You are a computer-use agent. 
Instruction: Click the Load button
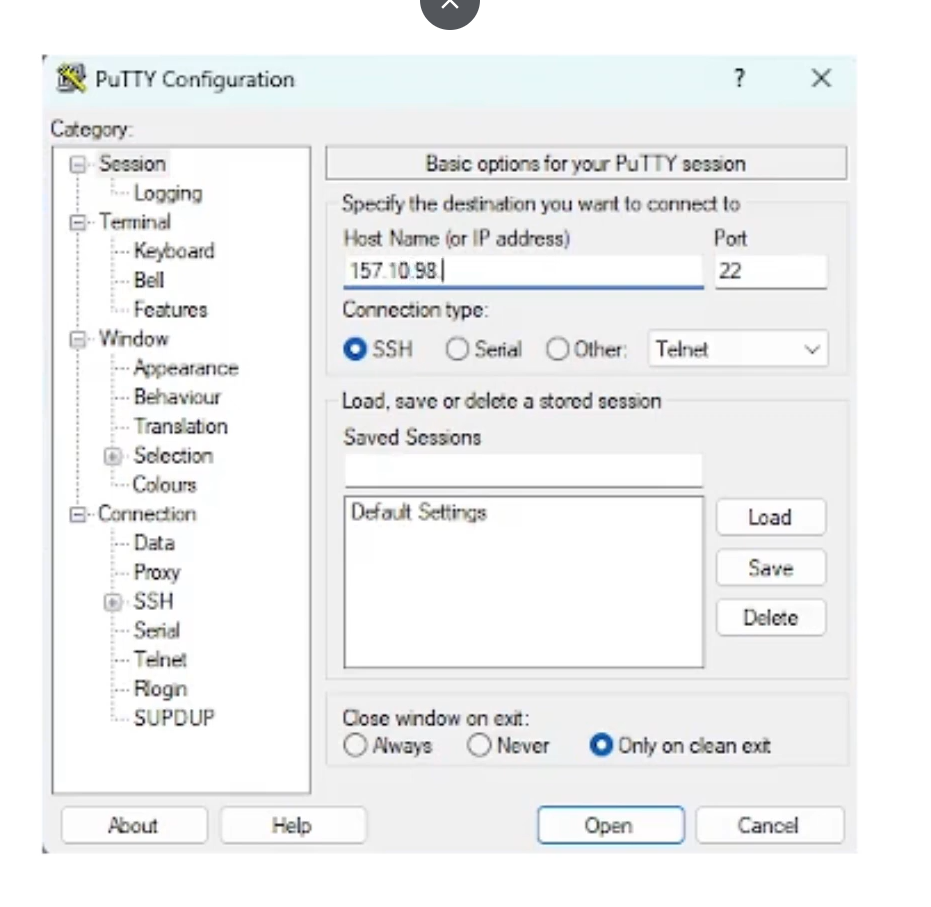pos(770,517)
